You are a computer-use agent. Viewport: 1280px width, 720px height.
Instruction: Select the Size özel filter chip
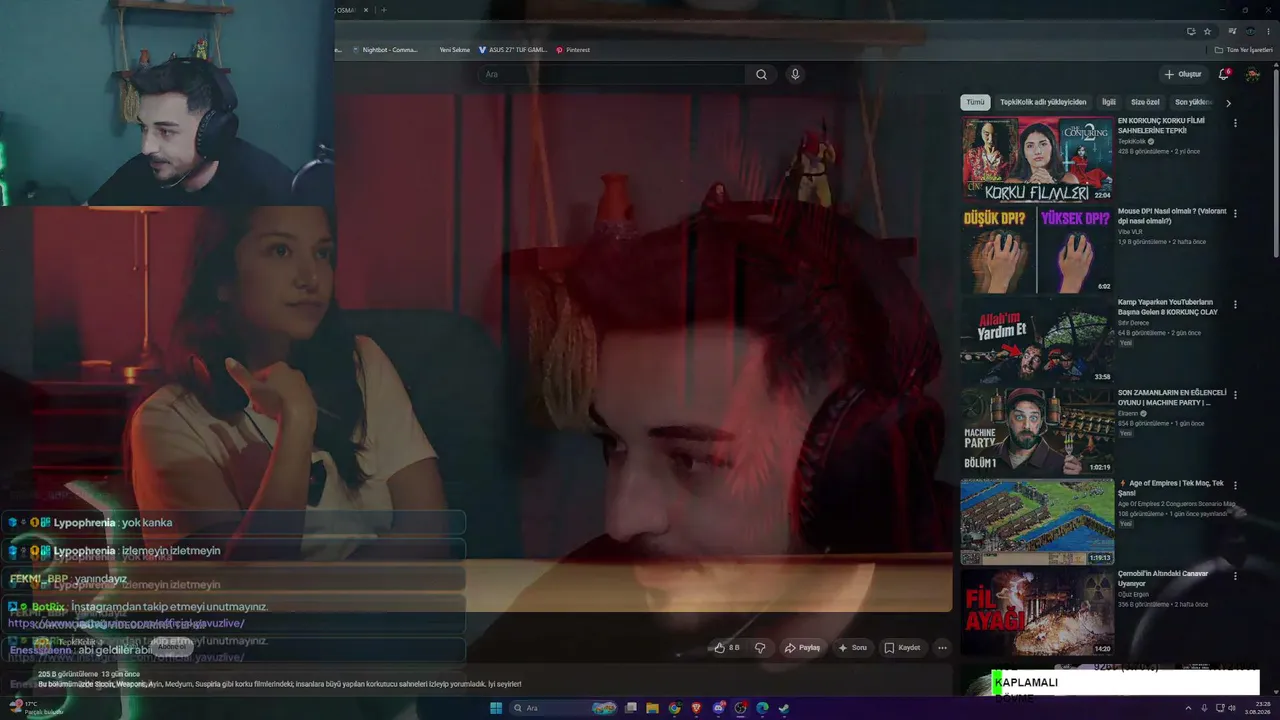(x=1145, y=102)
